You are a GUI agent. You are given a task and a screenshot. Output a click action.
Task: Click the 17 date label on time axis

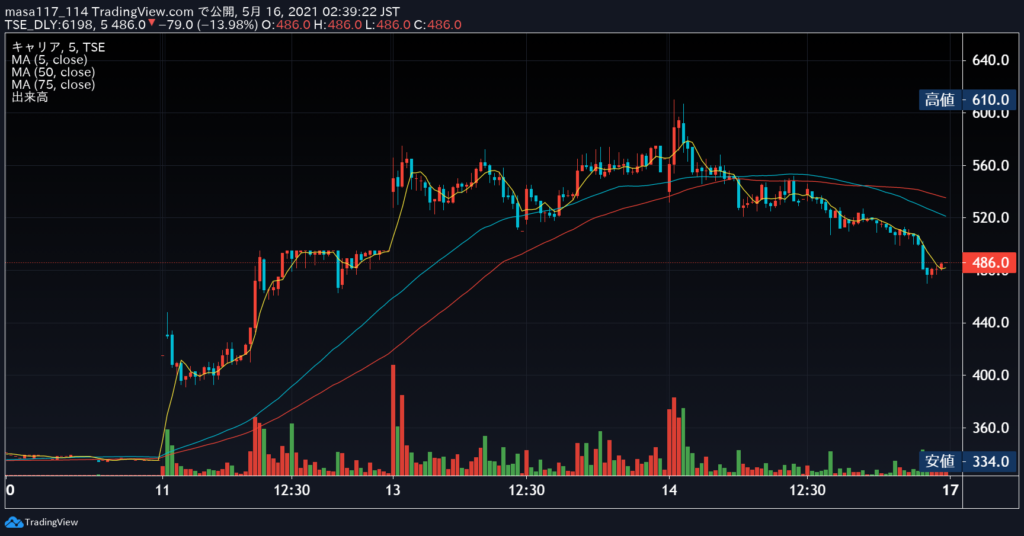[x=951, y=490]
